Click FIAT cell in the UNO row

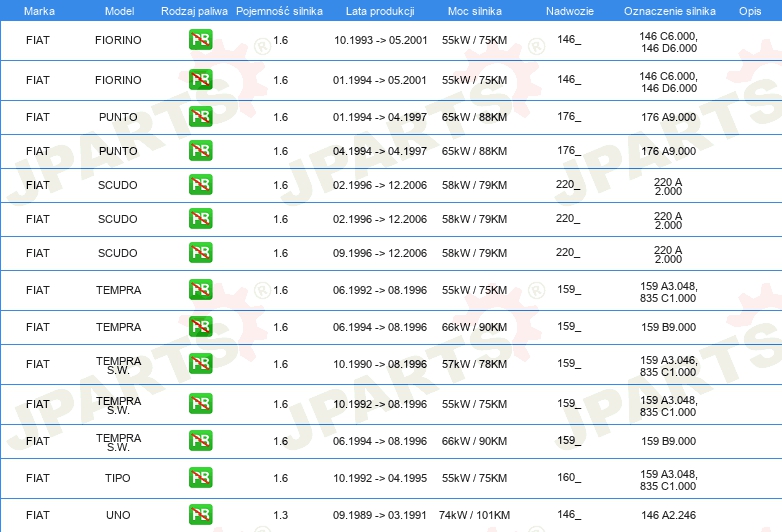pos(38,516)
